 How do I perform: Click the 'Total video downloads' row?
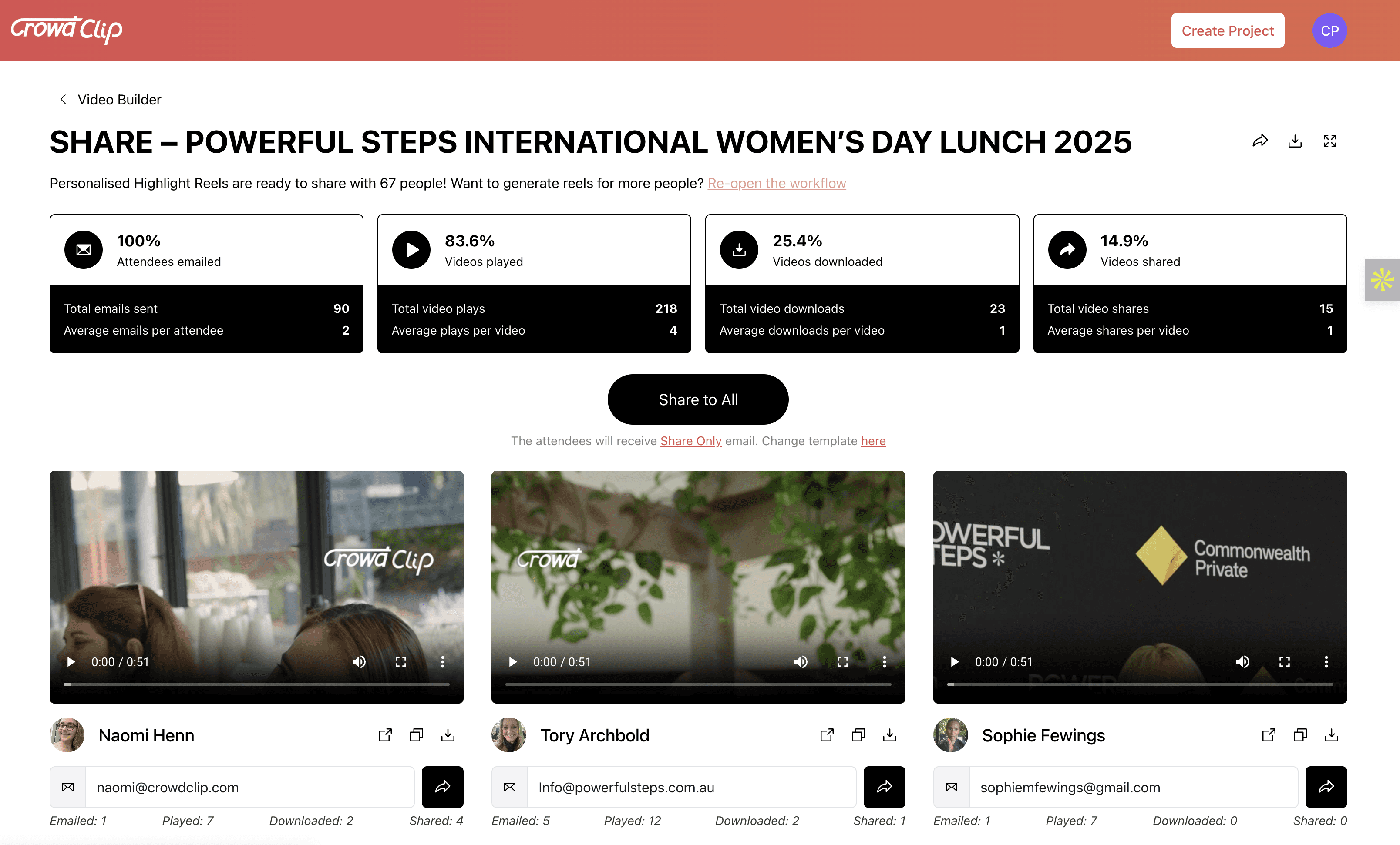coord(862,308)
